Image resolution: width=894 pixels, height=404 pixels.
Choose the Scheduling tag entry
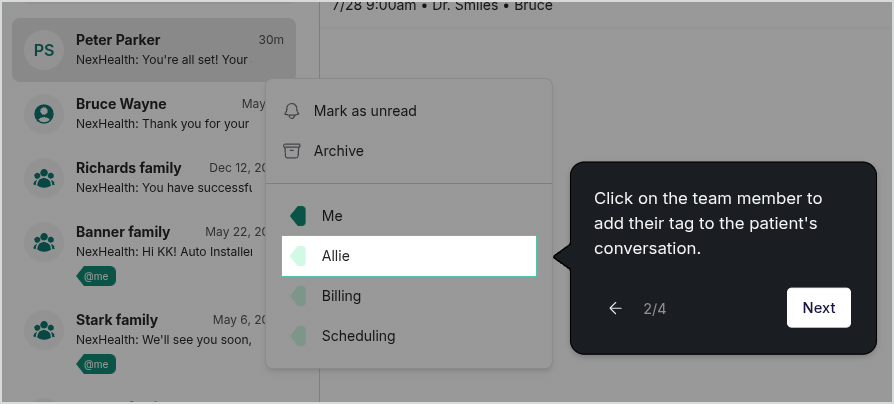(x=409, y=336)
